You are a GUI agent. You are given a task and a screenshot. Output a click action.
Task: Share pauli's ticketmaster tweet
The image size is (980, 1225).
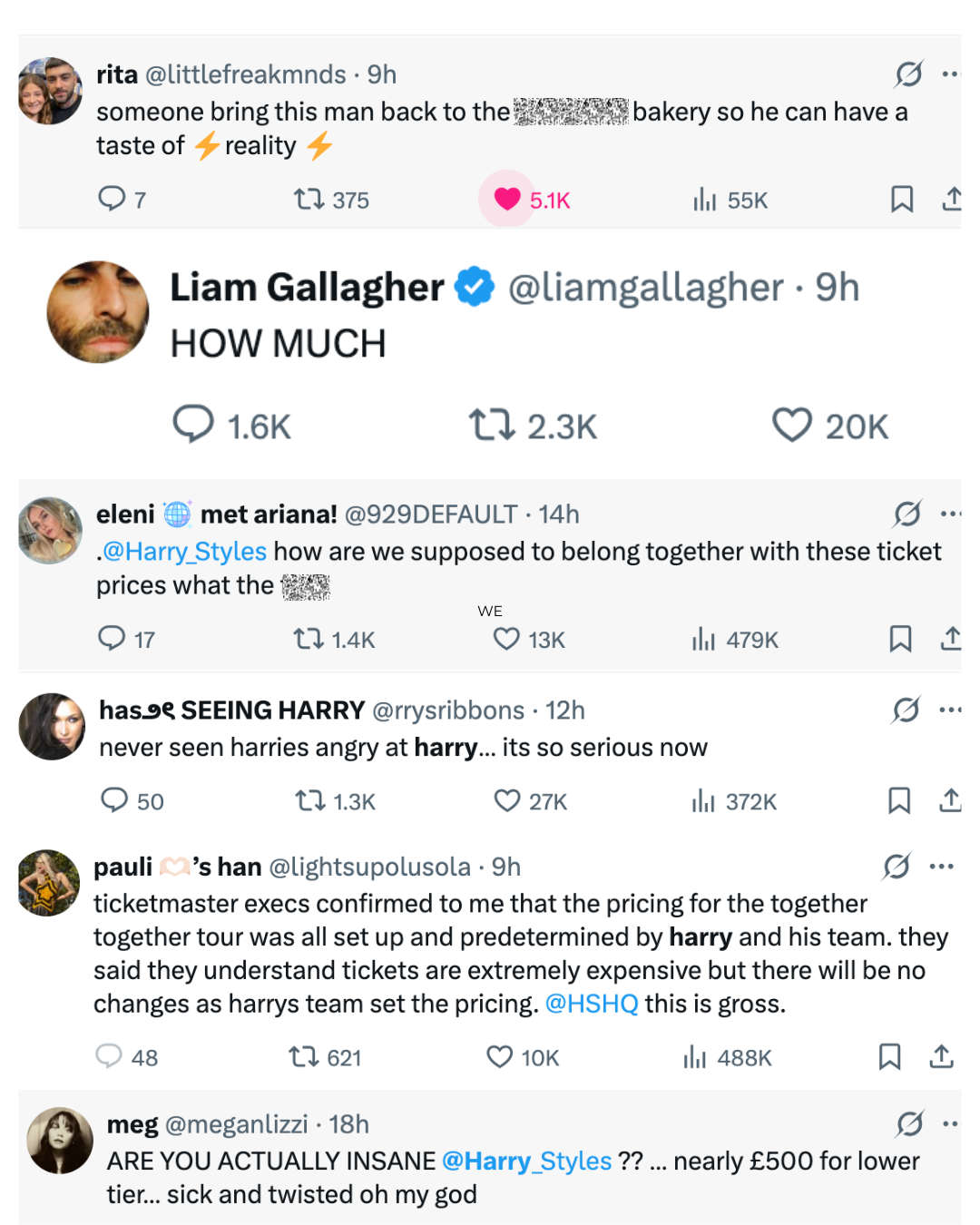click(942, 1056)
